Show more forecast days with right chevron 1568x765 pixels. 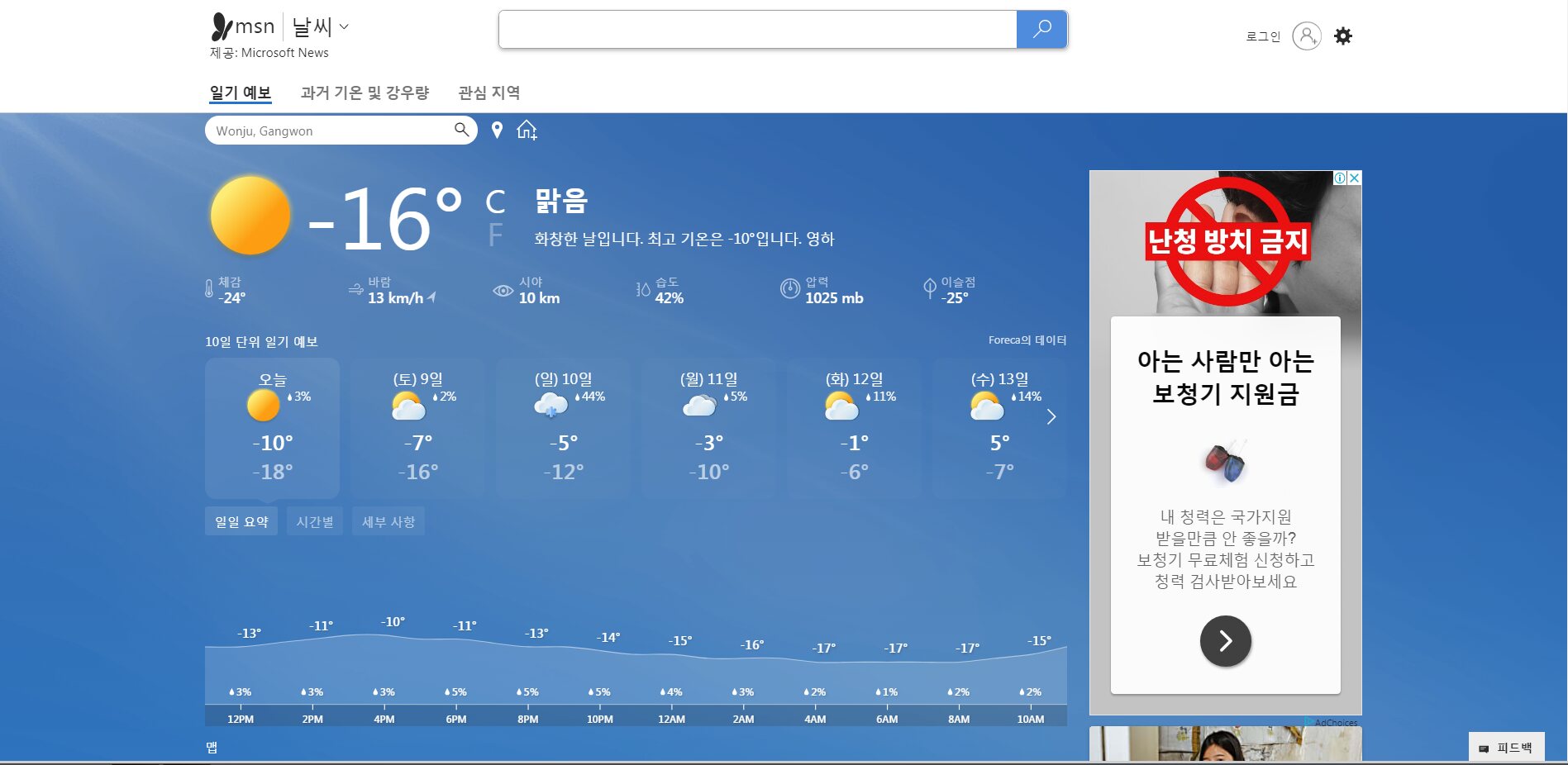(1051, 417)
